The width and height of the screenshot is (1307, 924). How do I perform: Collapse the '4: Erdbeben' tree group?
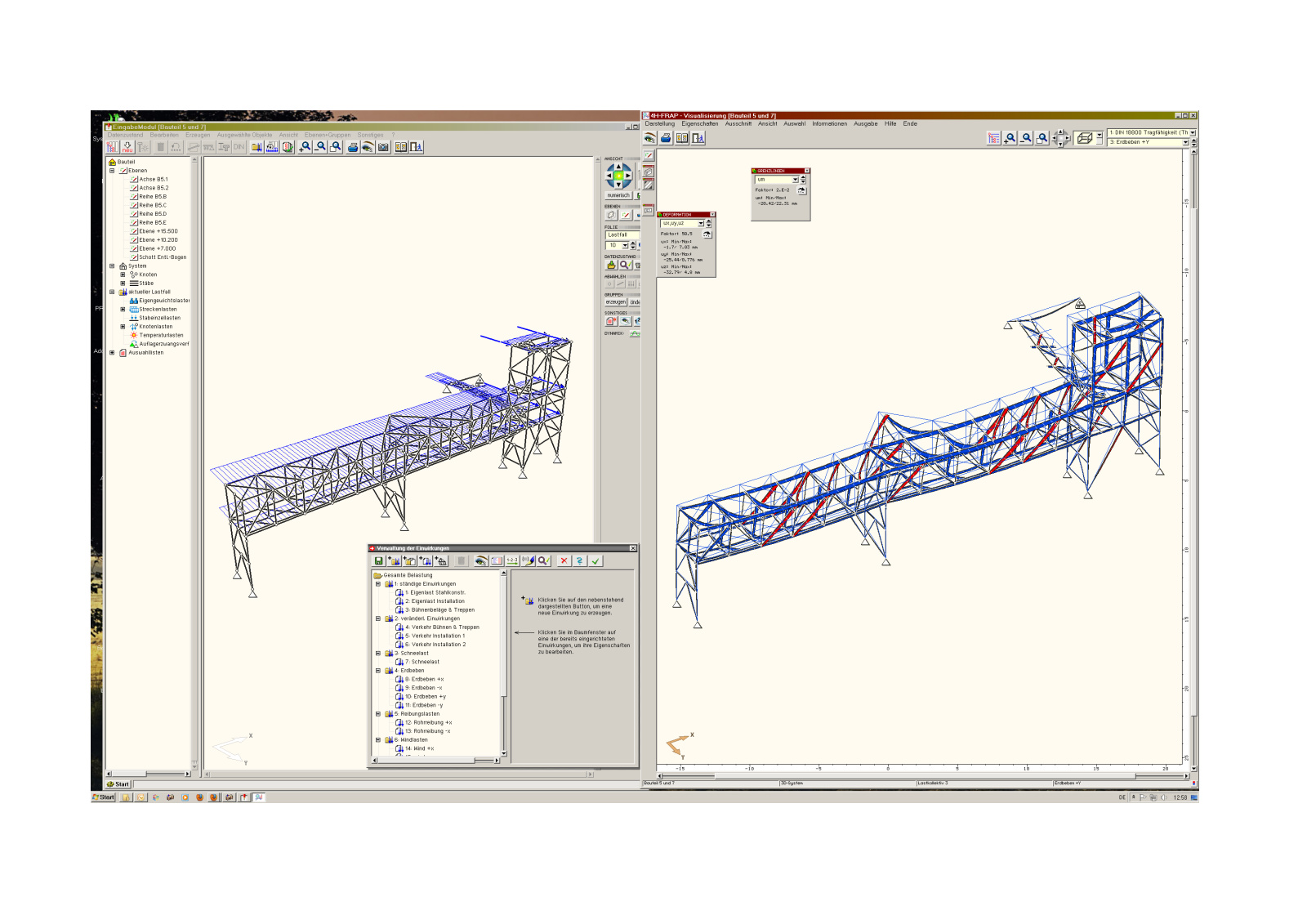pyautogui.click(x=378, y=671)
